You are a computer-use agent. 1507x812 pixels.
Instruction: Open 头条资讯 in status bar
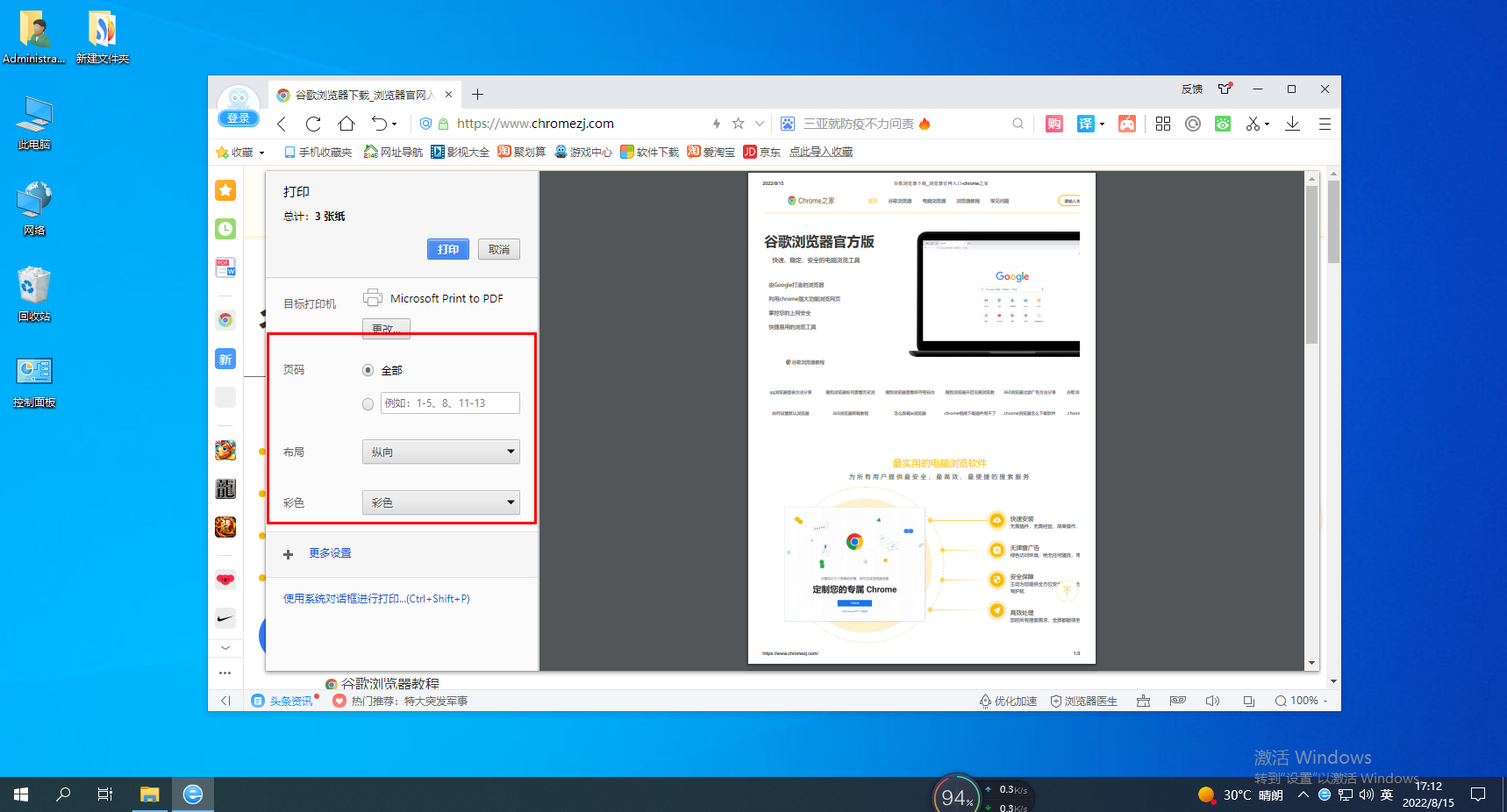(282, 701)
